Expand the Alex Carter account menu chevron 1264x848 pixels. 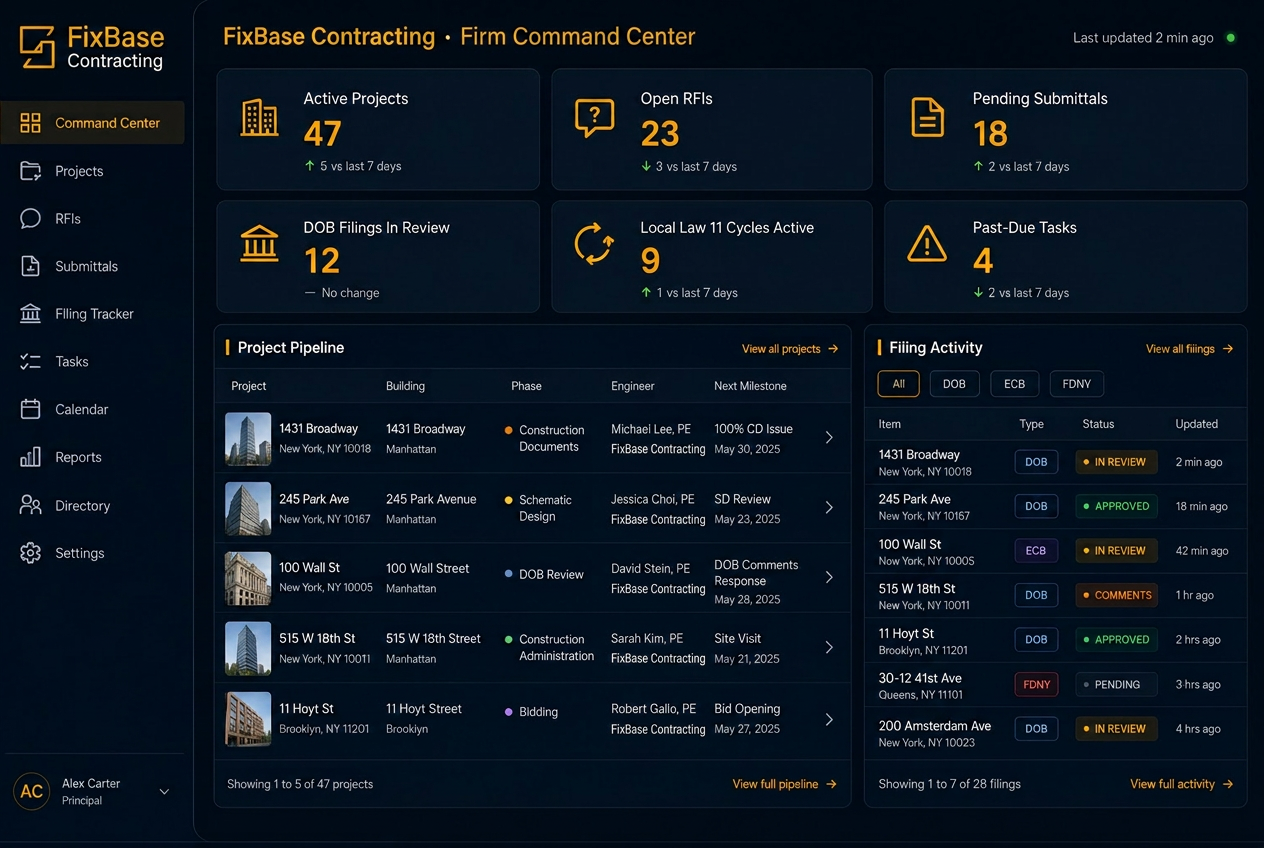pos(165,792)
